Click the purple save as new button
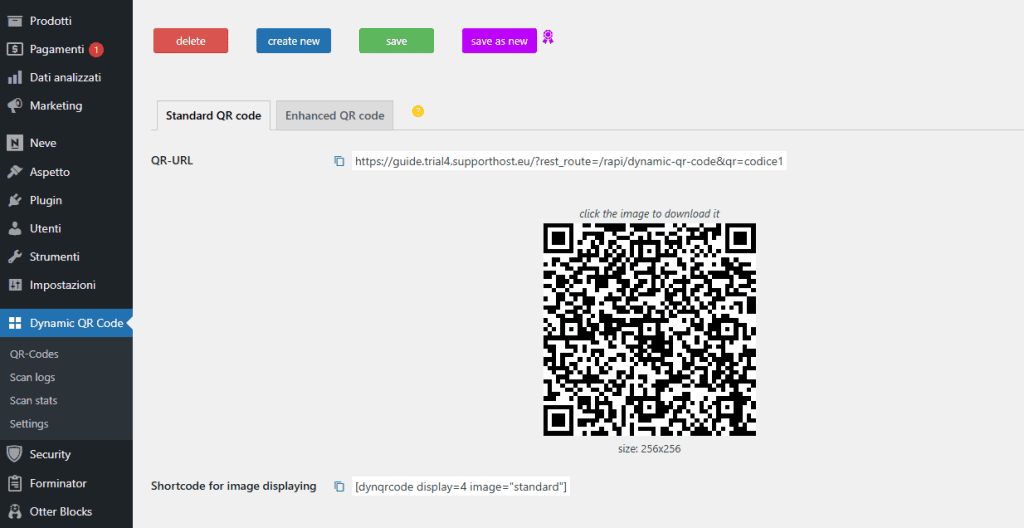The width and height of the screenshot is (1024, 528). (x=499, y=41)
